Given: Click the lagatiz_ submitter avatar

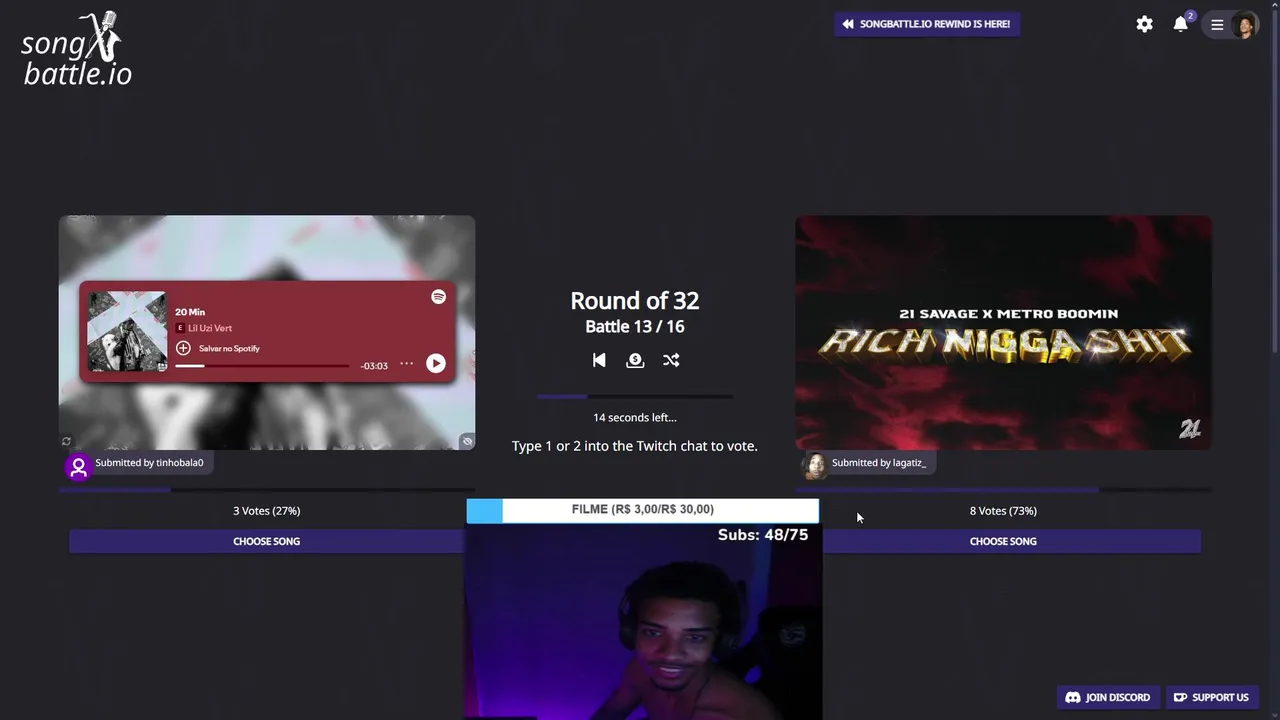Looking at the screenshot, I should [816, 465].
